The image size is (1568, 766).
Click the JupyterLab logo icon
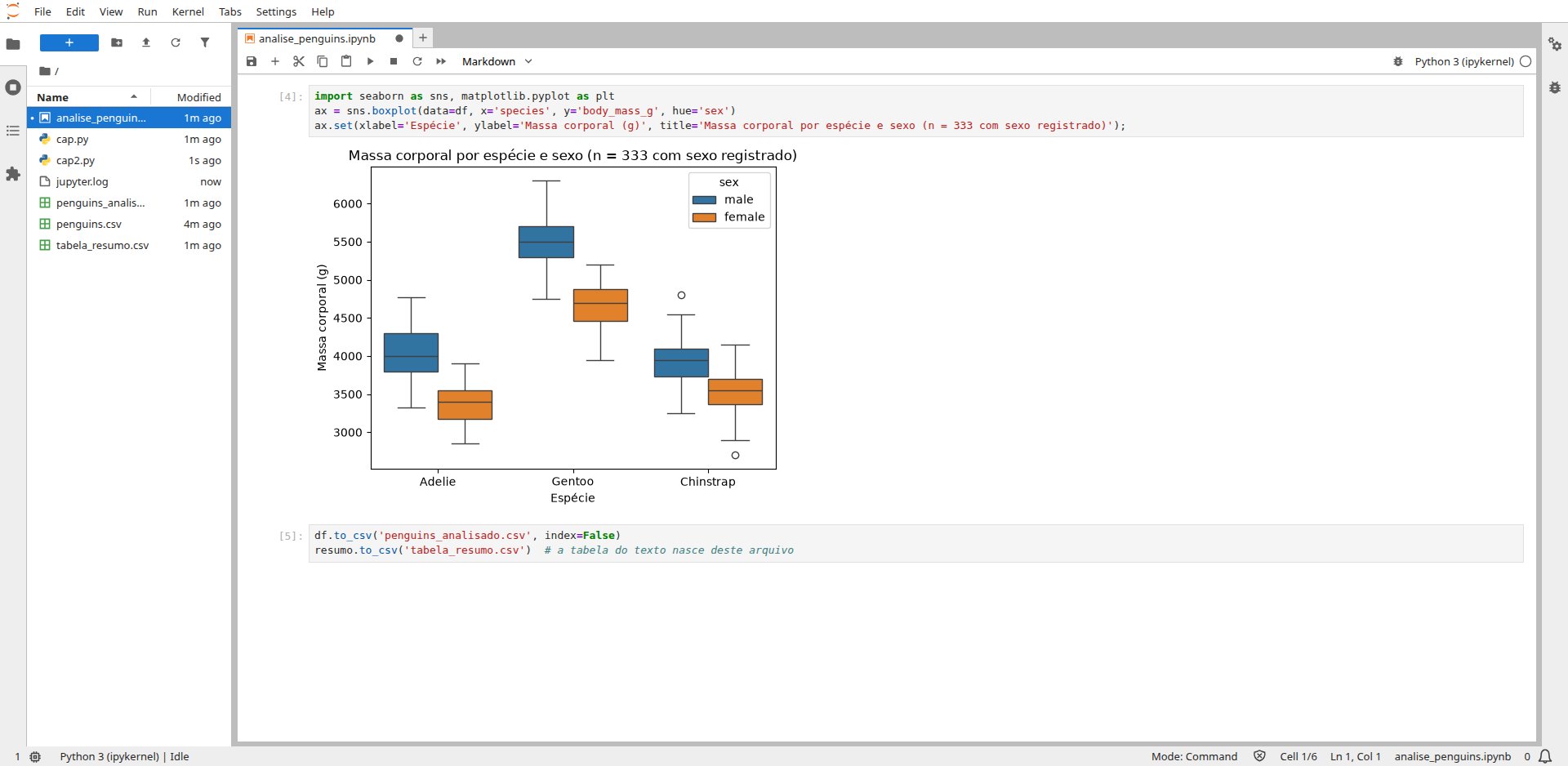point(13,11)
